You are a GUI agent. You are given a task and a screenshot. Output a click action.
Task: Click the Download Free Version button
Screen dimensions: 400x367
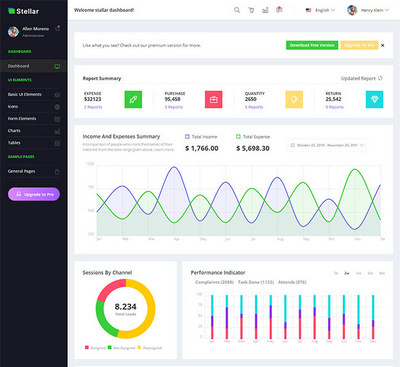coord(312,45)
